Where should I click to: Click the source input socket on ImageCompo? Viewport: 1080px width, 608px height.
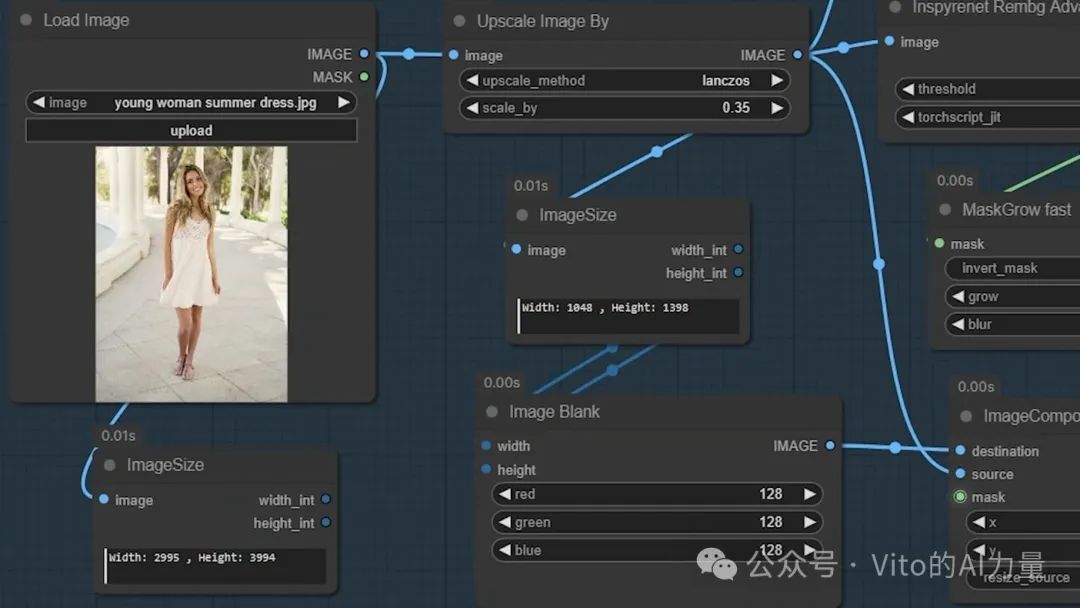pyautogui.click(x=960, y=474)
